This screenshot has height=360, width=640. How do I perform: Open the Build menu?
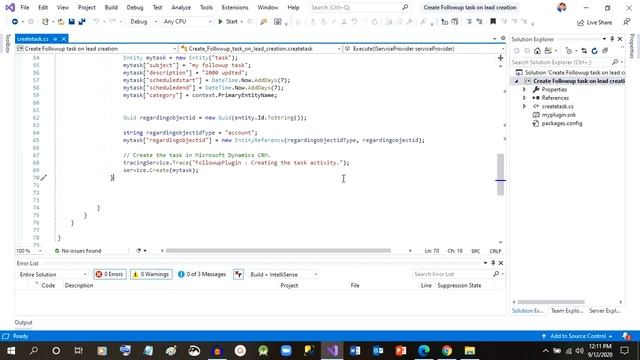pos(111,7)
